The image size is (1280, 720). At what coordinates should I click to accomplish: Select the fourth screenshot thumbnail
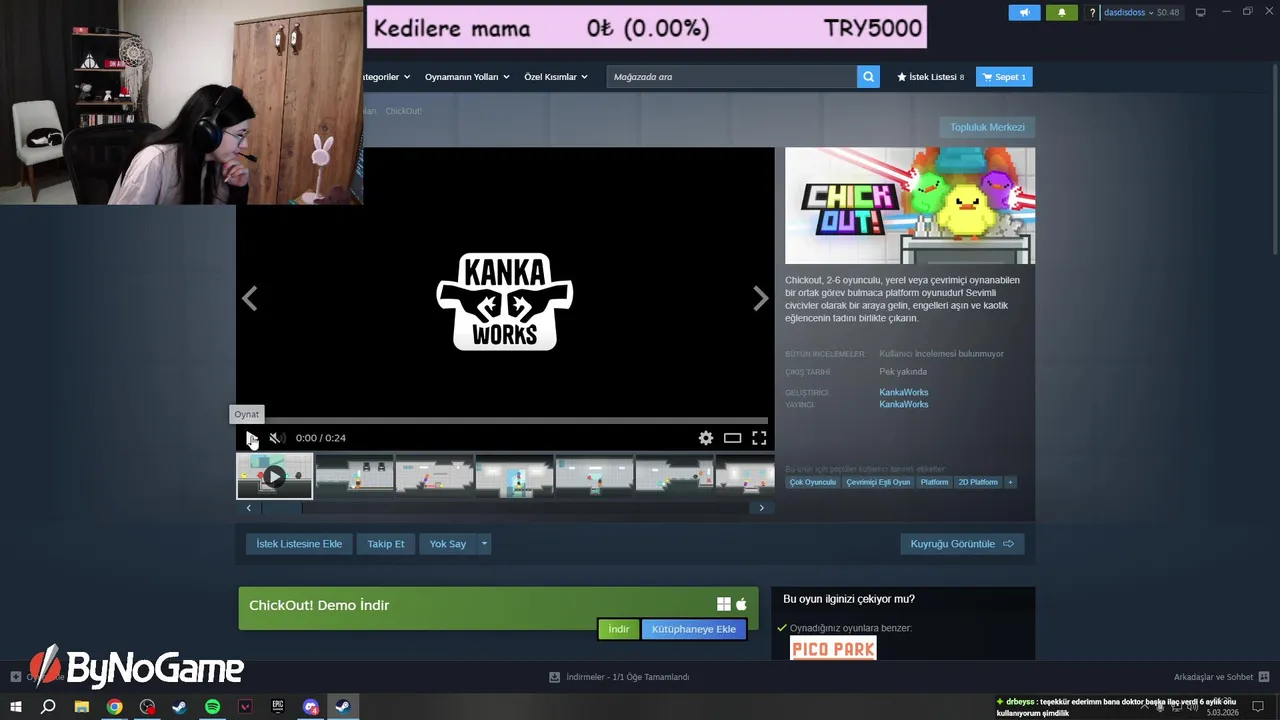coord(514,476)
